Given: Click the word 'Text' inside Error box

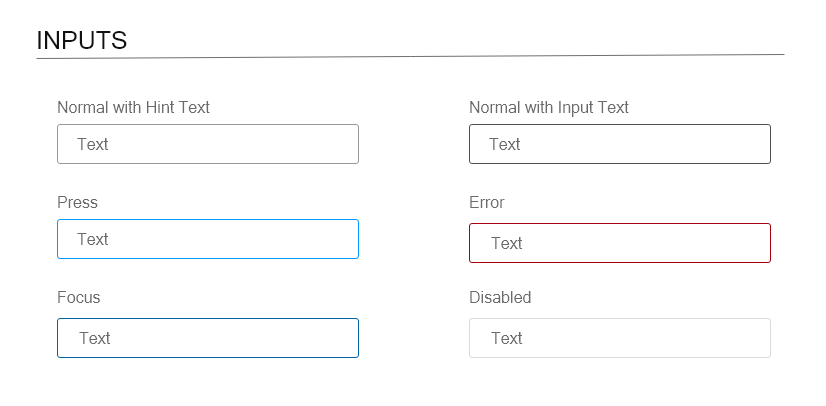Looking at the screenshot, I should point(507,243).
